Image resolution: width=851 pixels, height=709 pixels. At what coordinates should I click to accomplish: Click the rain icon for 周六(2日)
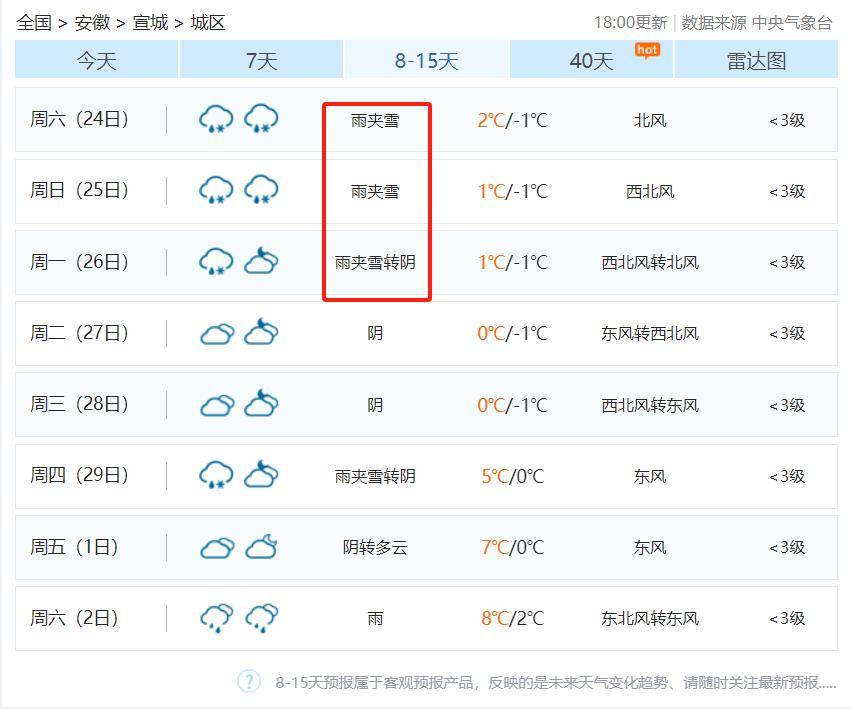point(215,619)
